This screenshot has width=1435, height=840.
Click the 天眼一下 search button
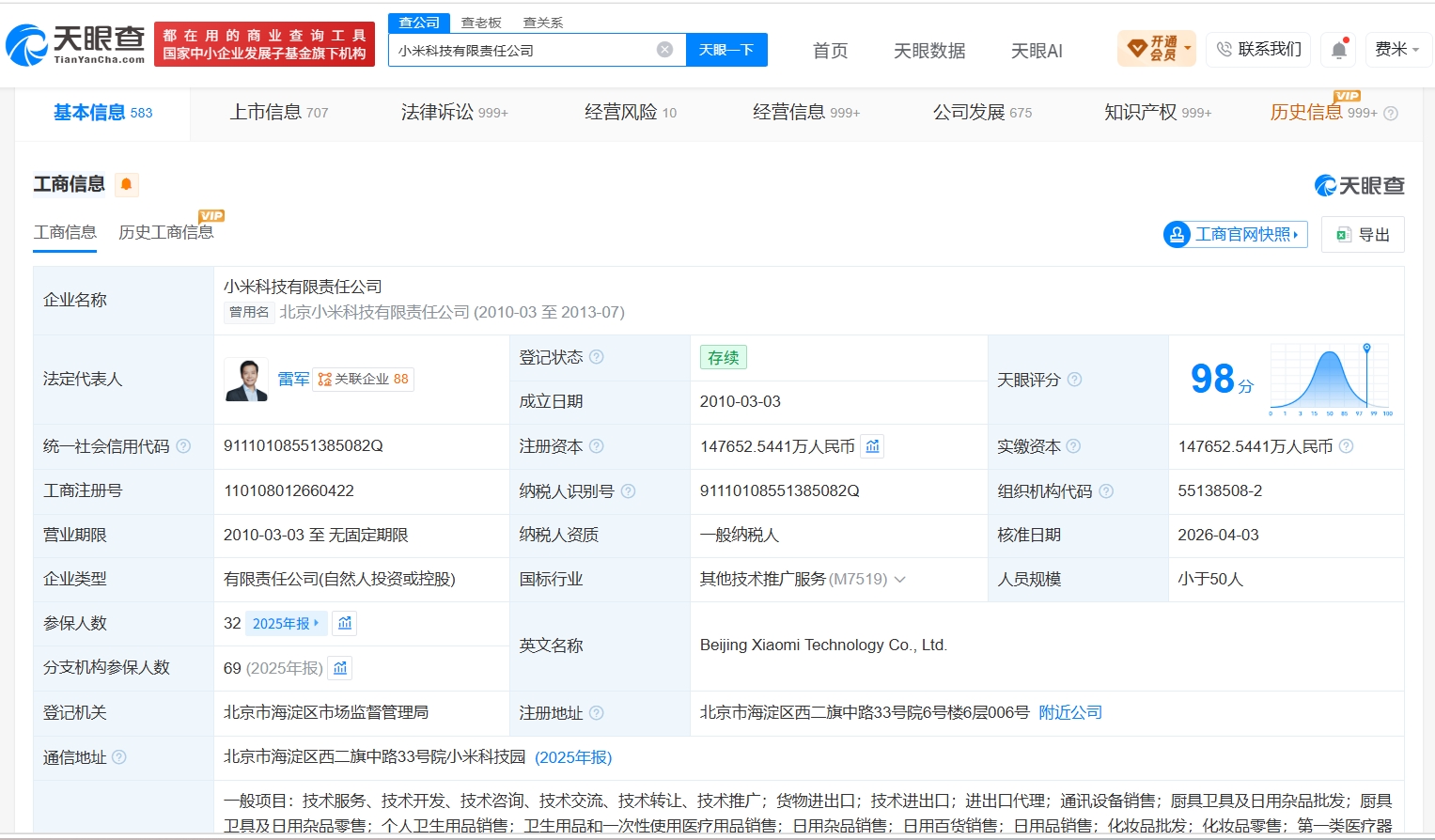point(726,50)
